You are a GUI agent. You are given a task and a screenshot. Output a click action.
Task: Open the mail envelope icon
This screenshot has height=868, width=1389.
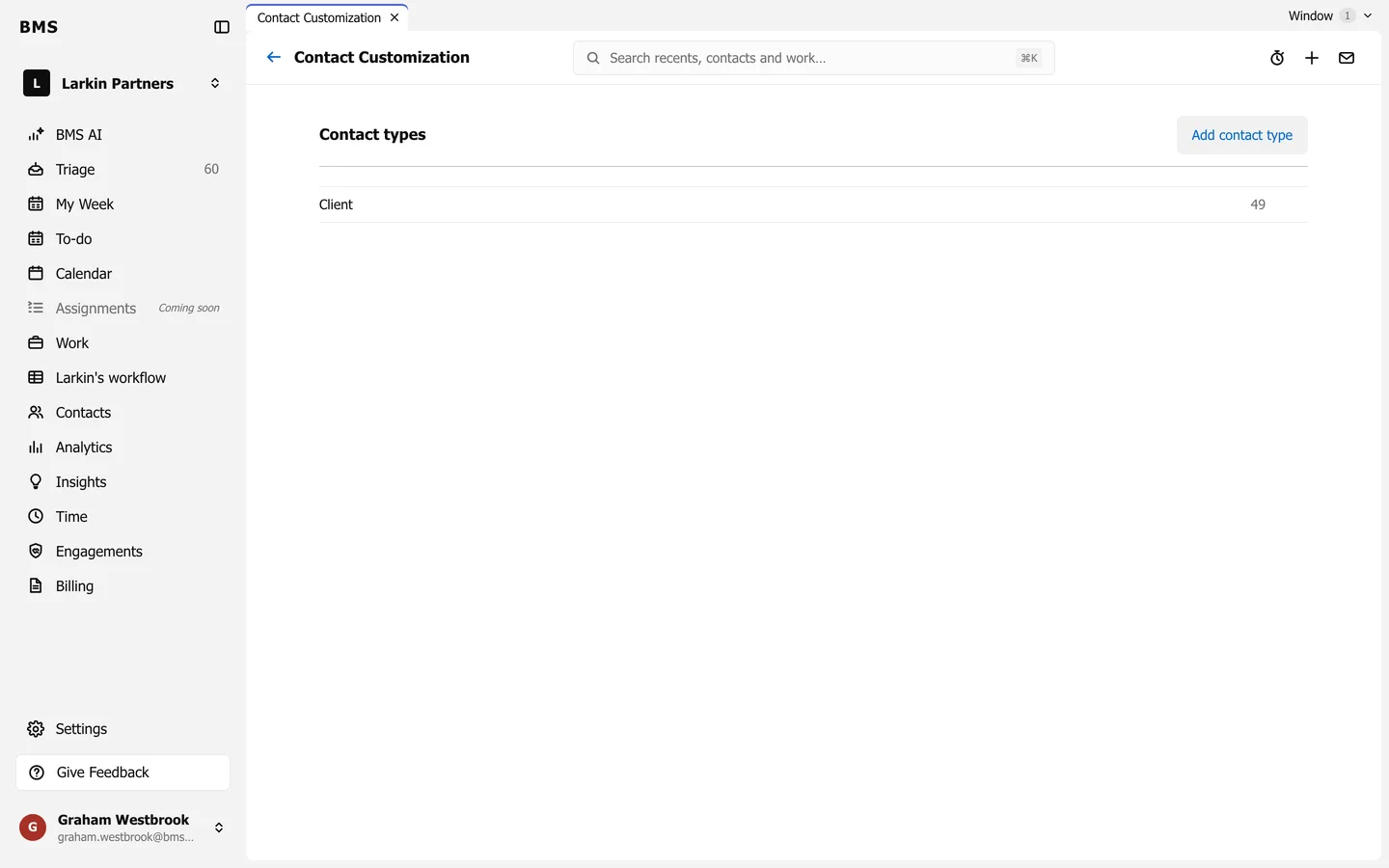[x=1347, y=58]
